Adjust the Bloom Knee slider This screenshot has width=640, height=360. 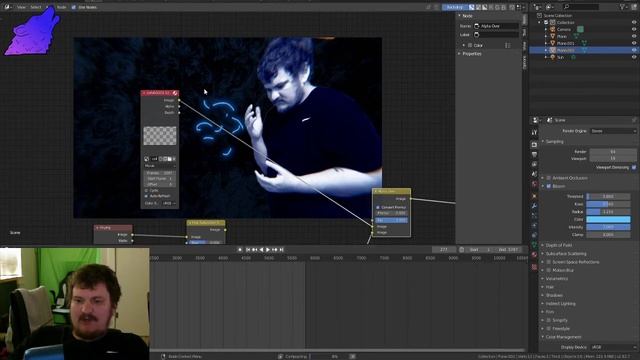[608, 204]
